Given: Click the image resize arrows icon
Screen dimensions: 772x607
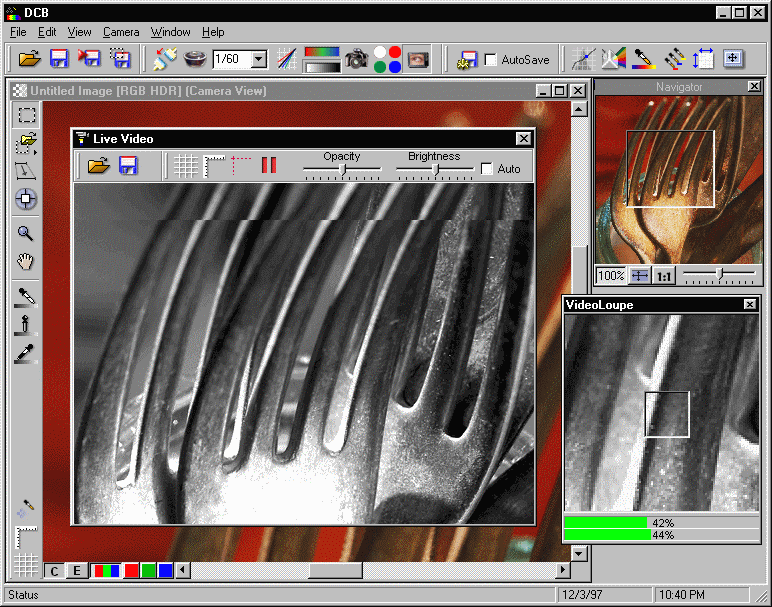Looking at the screenshot, I should [703, 59].
